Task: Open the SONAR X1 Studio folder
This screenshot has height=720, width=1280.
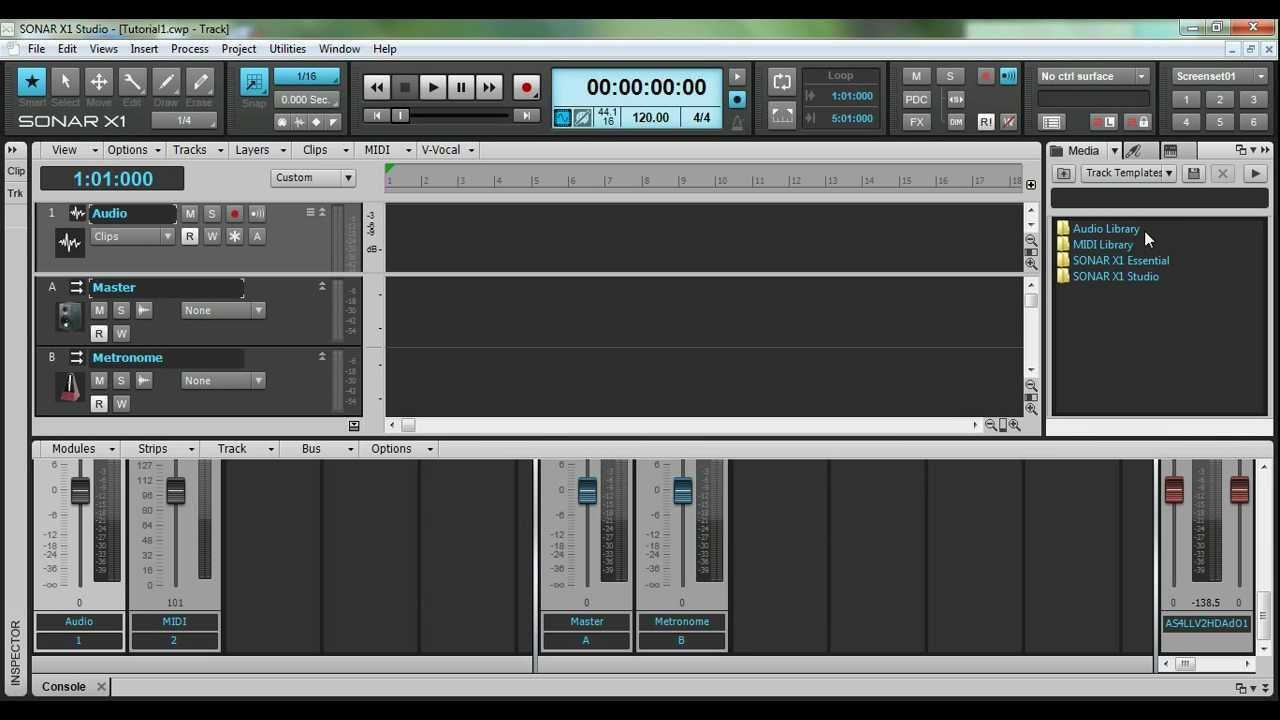Action: (x=1116, y=277)
